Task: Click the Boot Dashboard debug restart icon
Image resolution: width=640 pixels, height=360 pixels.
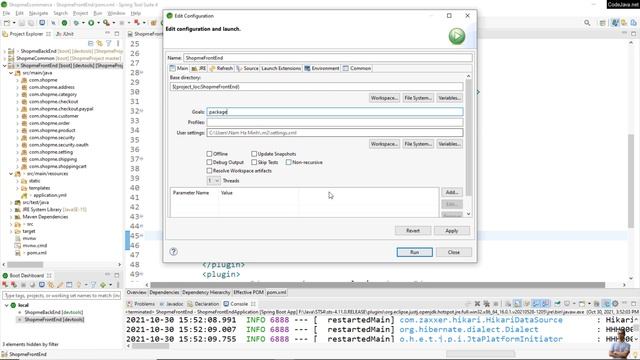Action: click(14, 284)
